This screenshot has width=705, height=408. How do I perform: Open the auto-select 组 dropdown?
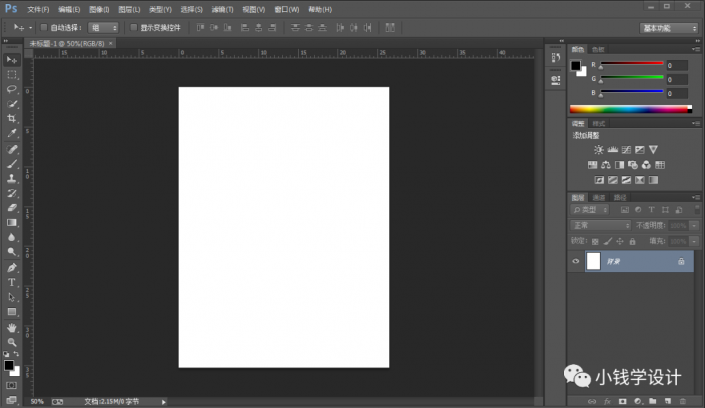point(102,27)
